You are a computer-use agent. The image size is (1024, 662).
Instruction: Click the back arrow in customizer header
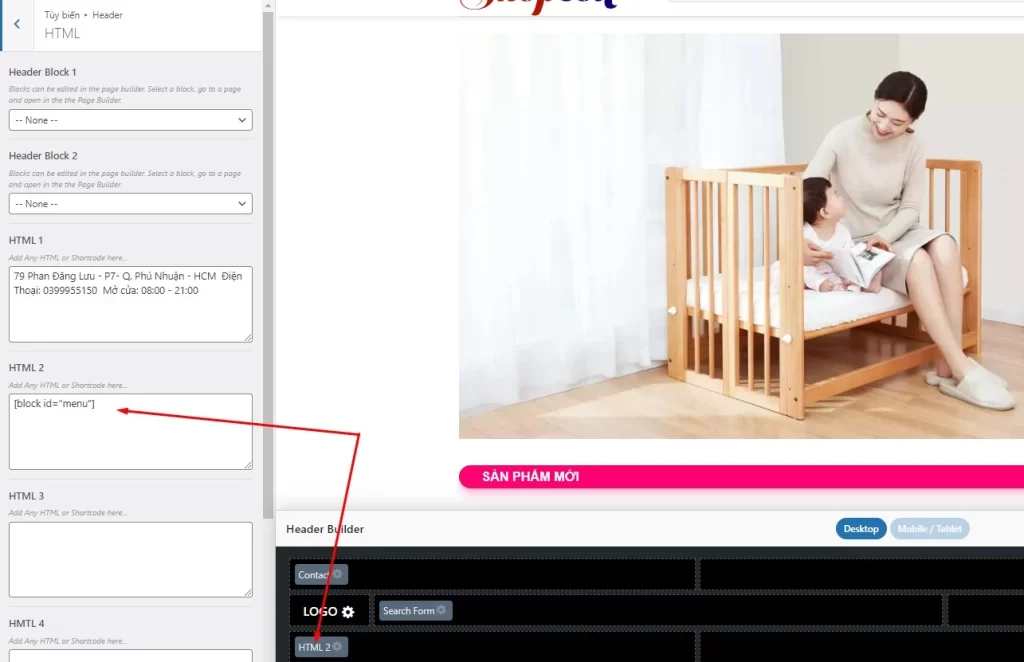(x=17, y=25)
